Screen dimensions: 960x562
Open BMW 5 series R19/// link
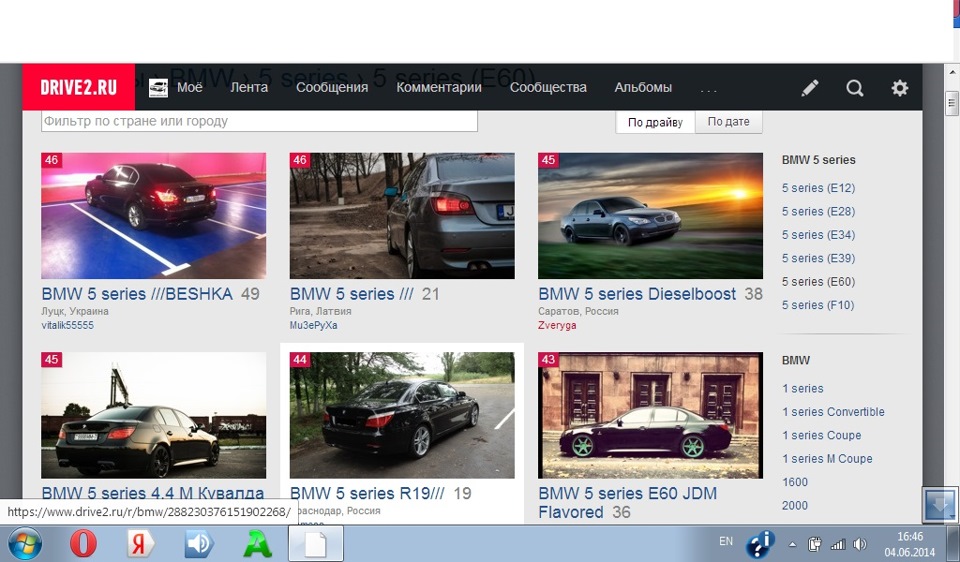pyautogui.click(x=367, y=493)
